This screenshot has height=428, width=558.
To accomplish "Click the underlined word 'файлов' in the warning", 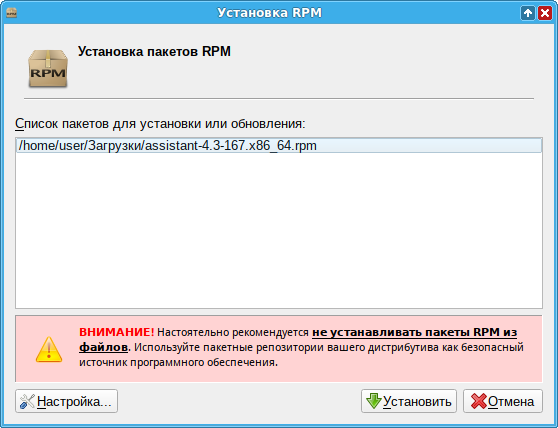I will click(x=103, y=347).
